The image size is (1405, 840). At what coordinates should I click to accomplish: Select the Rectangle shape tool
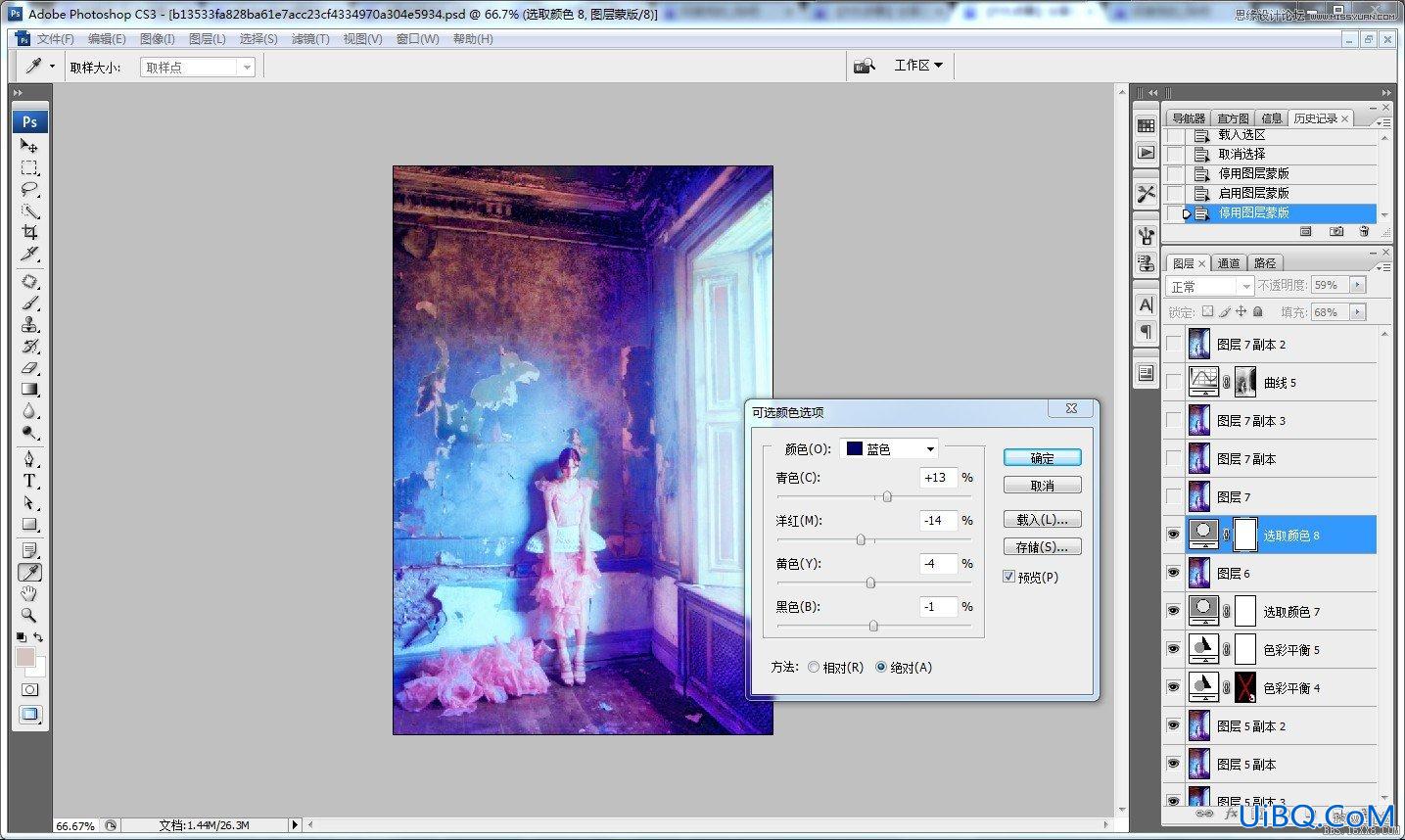tap(29, 525)
